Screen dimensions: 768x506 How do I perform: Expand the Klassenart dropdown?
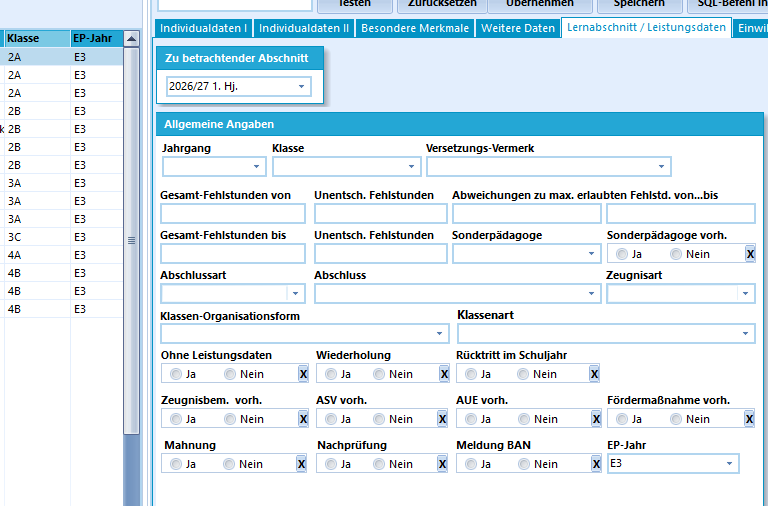pyautogui.click(x=745, y=334)
